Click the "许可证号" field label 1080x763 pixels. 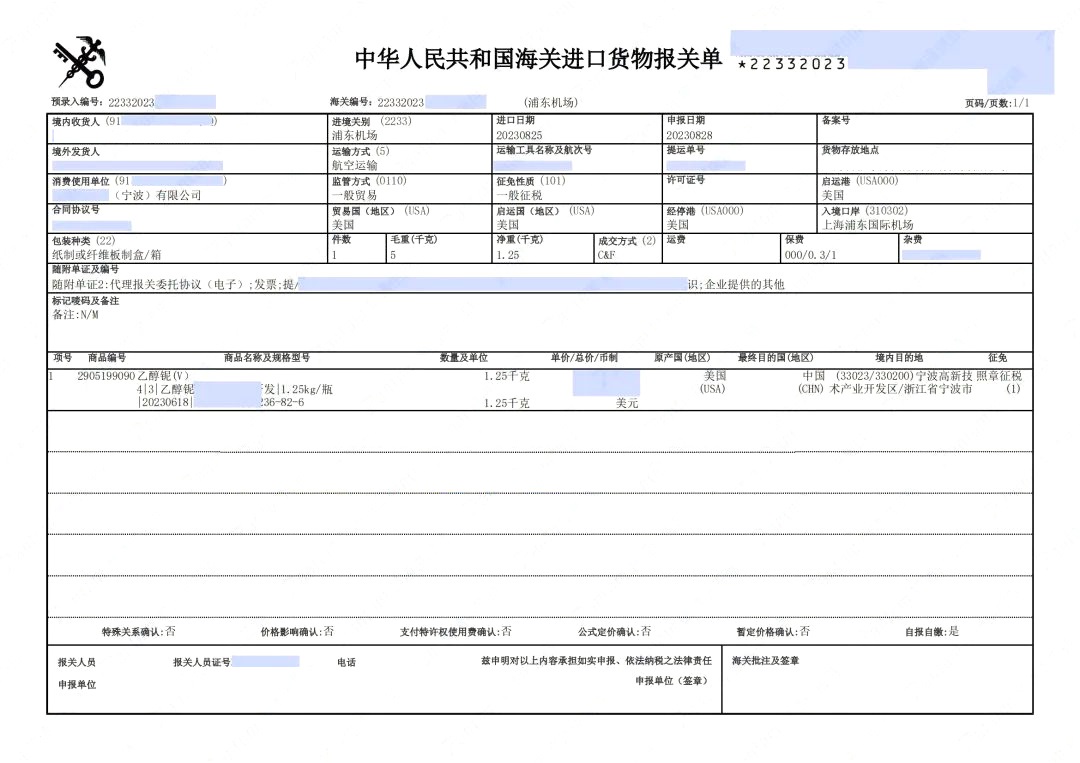point(685,180)
